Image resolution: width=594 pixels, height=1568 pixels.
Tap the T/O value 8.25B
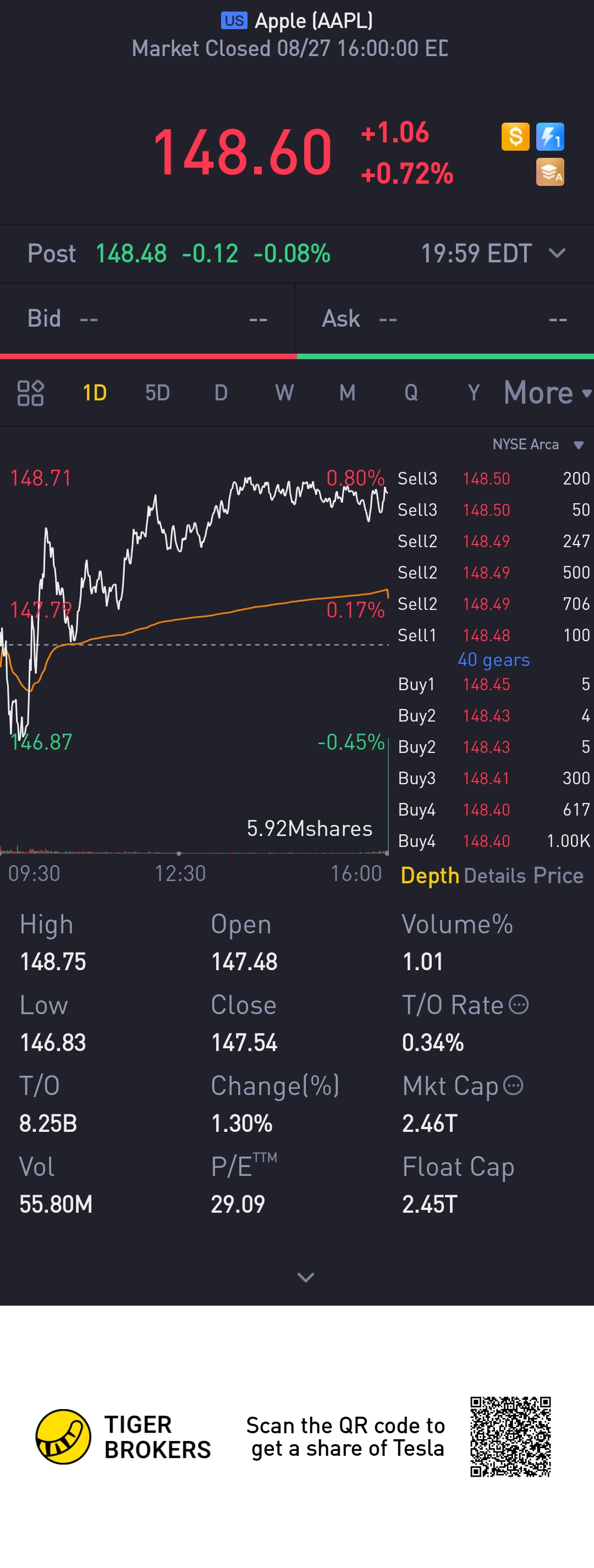[x=48, y=1124]
